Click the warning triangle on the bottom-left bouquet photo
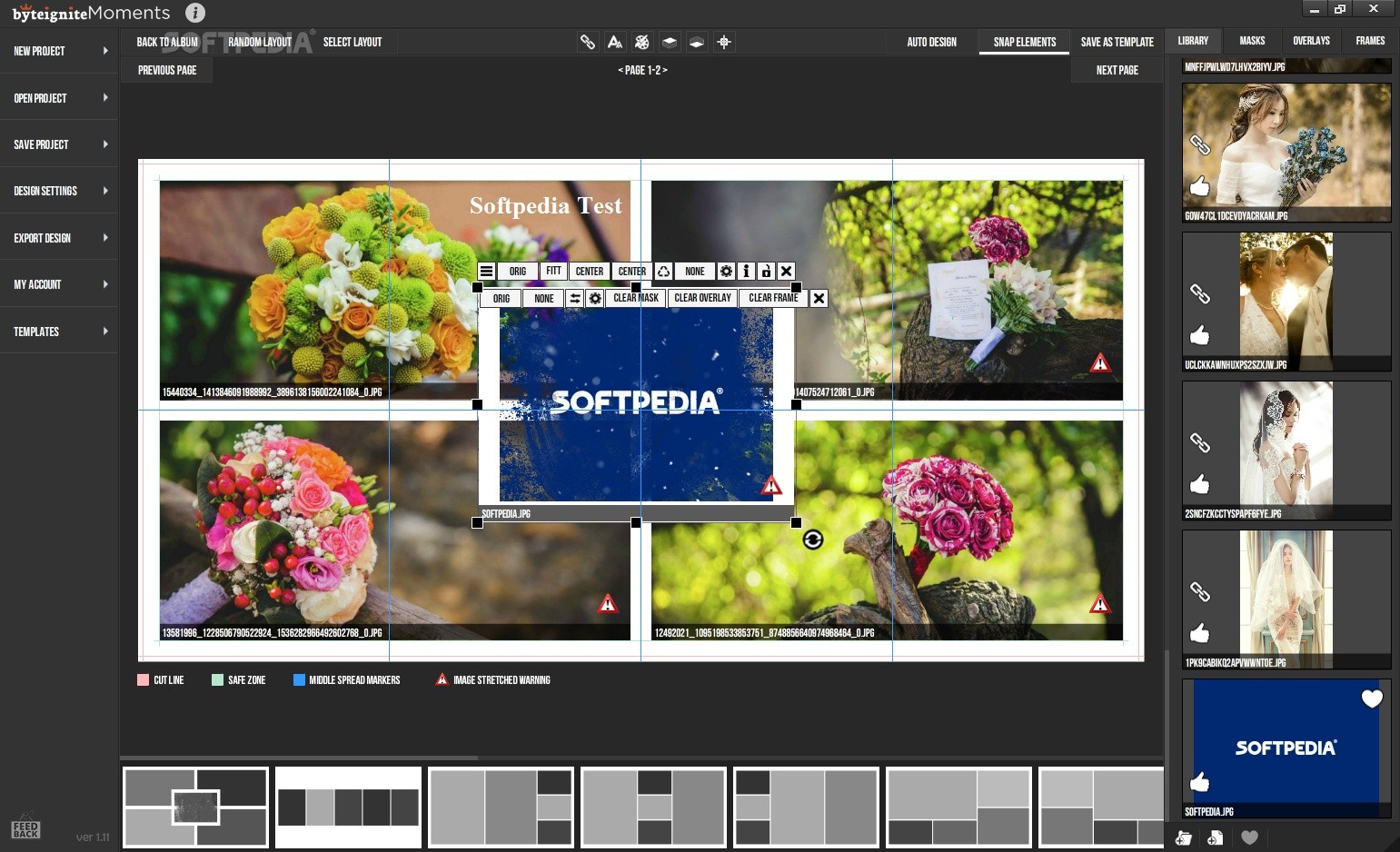Image resolution: width=1400 pixels, height=852 pixels. 608,603
